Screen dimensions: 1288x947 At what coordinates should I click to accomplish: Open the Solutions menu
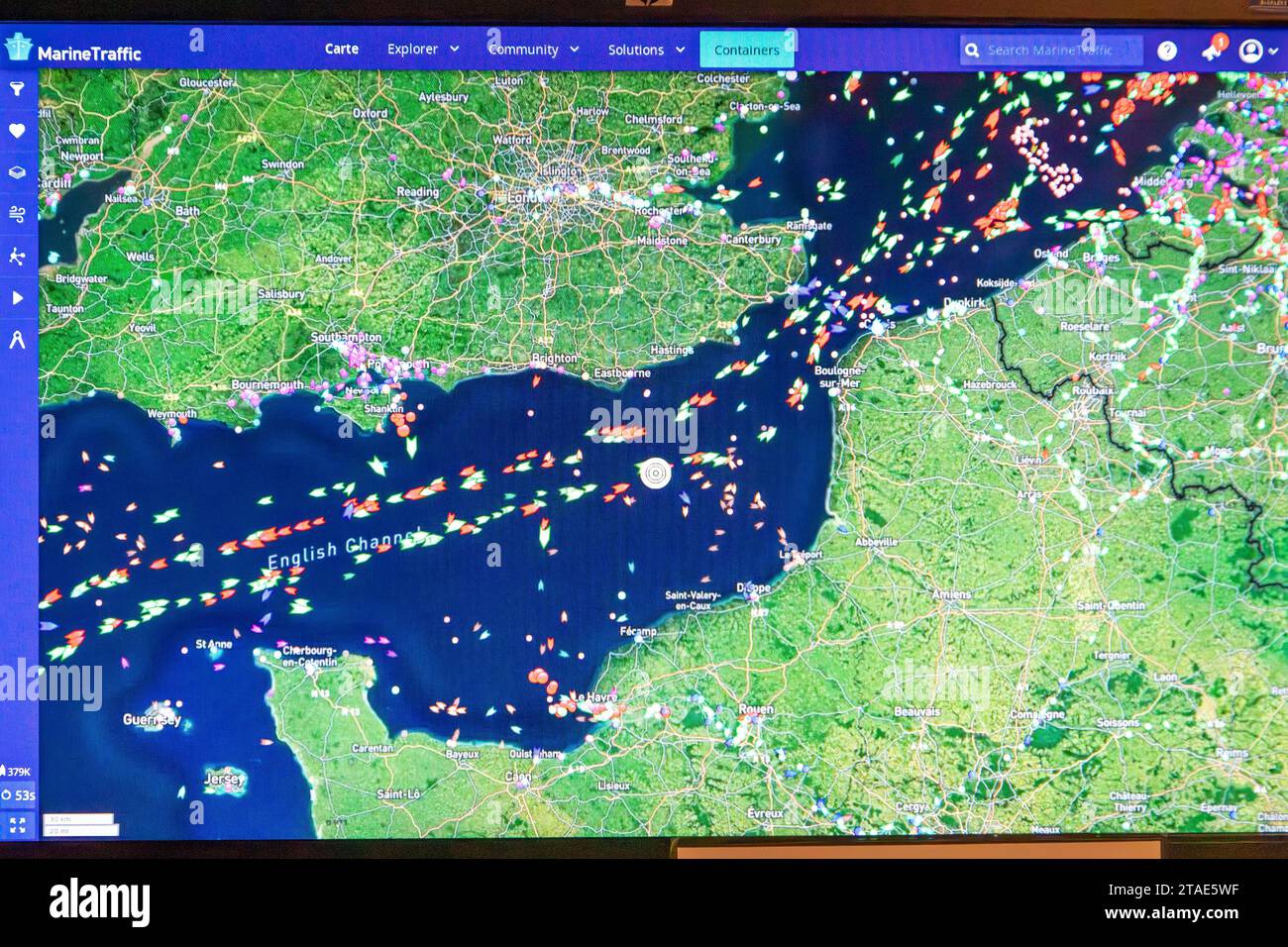[x=636, y=50]
